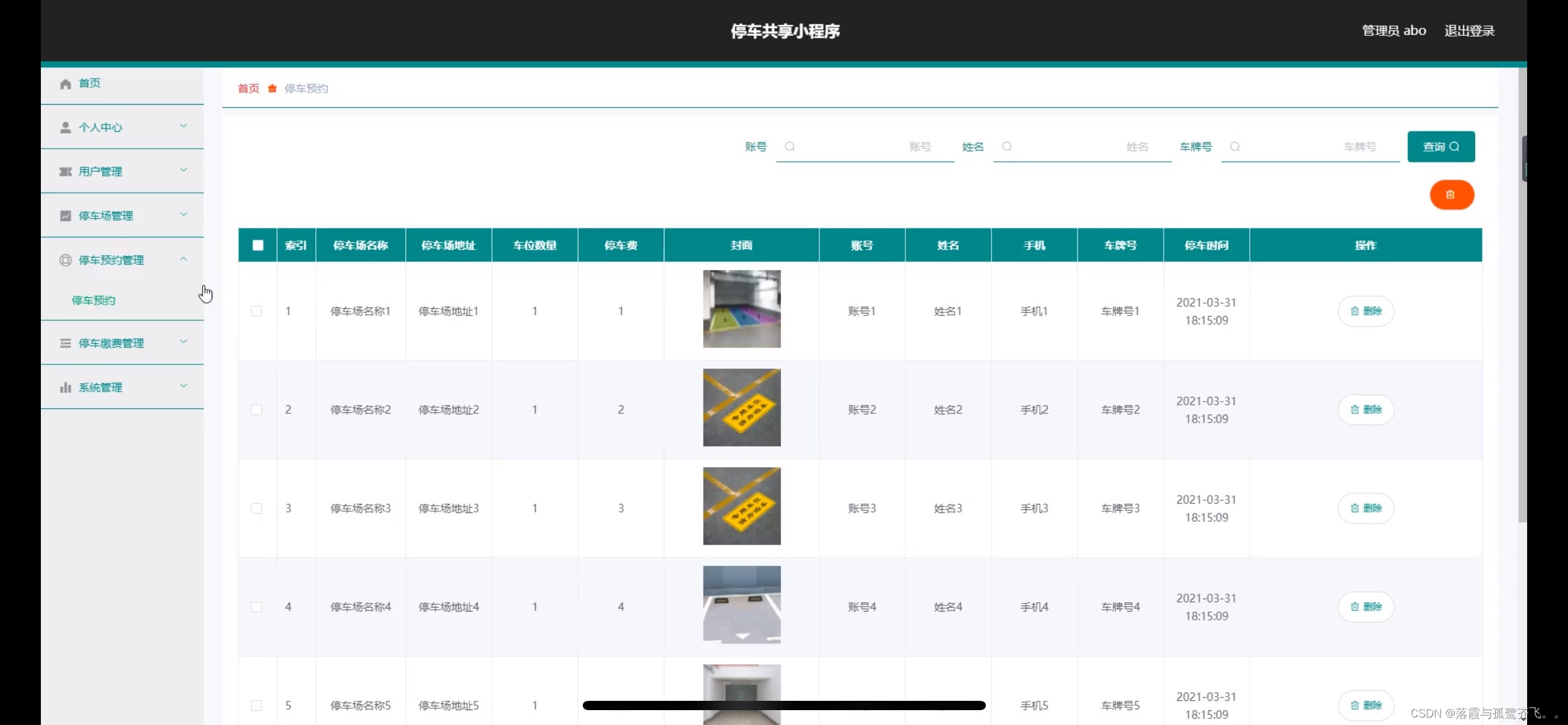Click the 停车预约 breadcrumb text
1568x725 pixels.
click(306, 89)
